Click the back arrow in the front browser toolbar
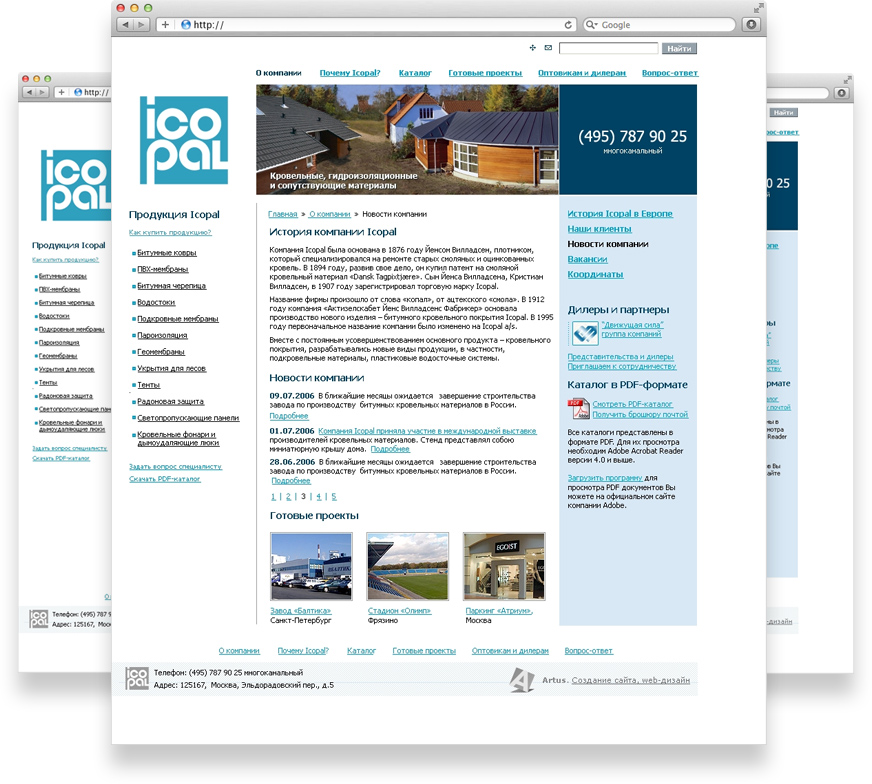This screenshot has height=784, width=872. coord(125,24)
